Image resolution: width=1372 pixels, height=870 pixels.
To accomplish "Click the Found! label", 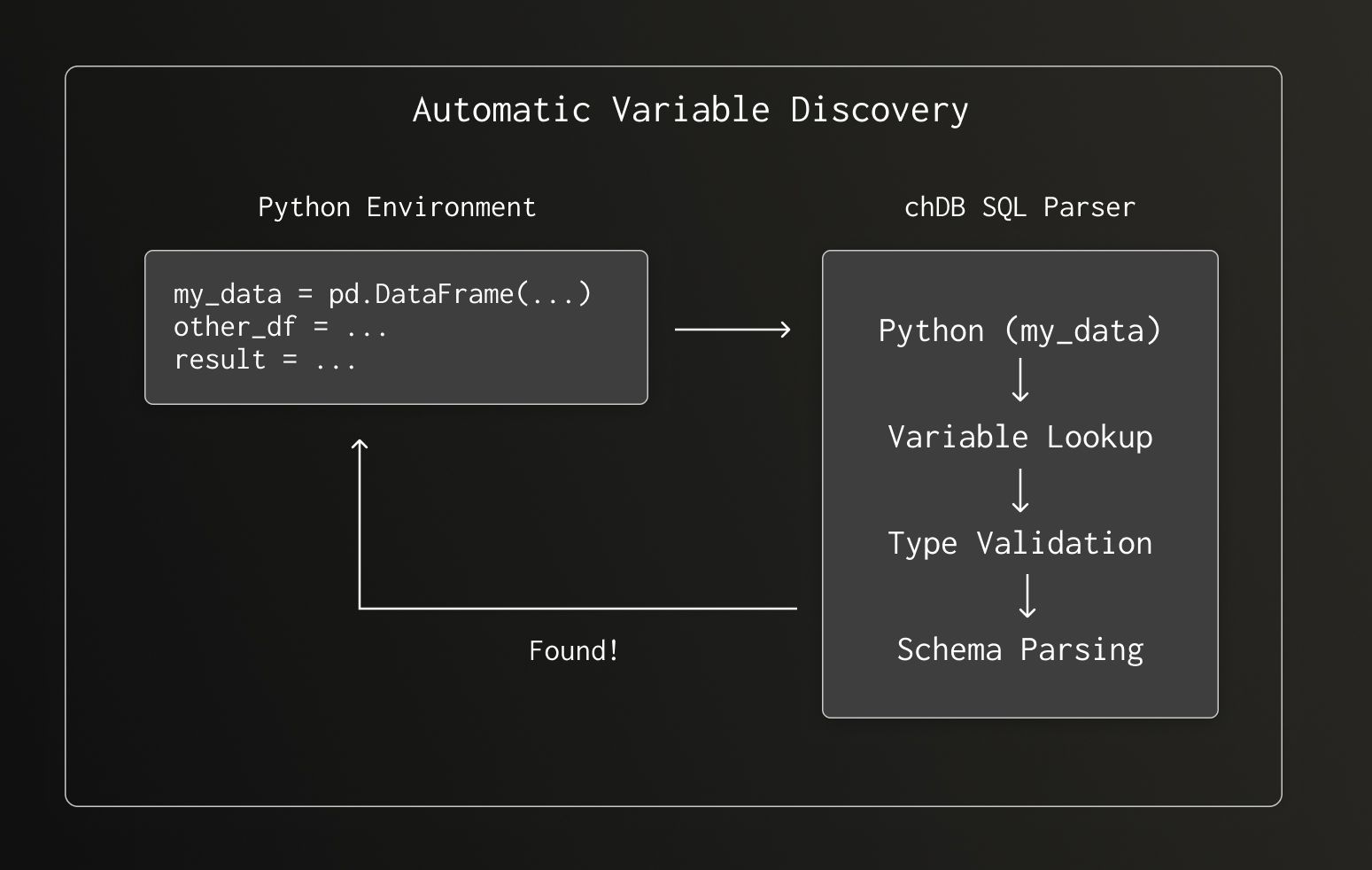I will 573,649.
